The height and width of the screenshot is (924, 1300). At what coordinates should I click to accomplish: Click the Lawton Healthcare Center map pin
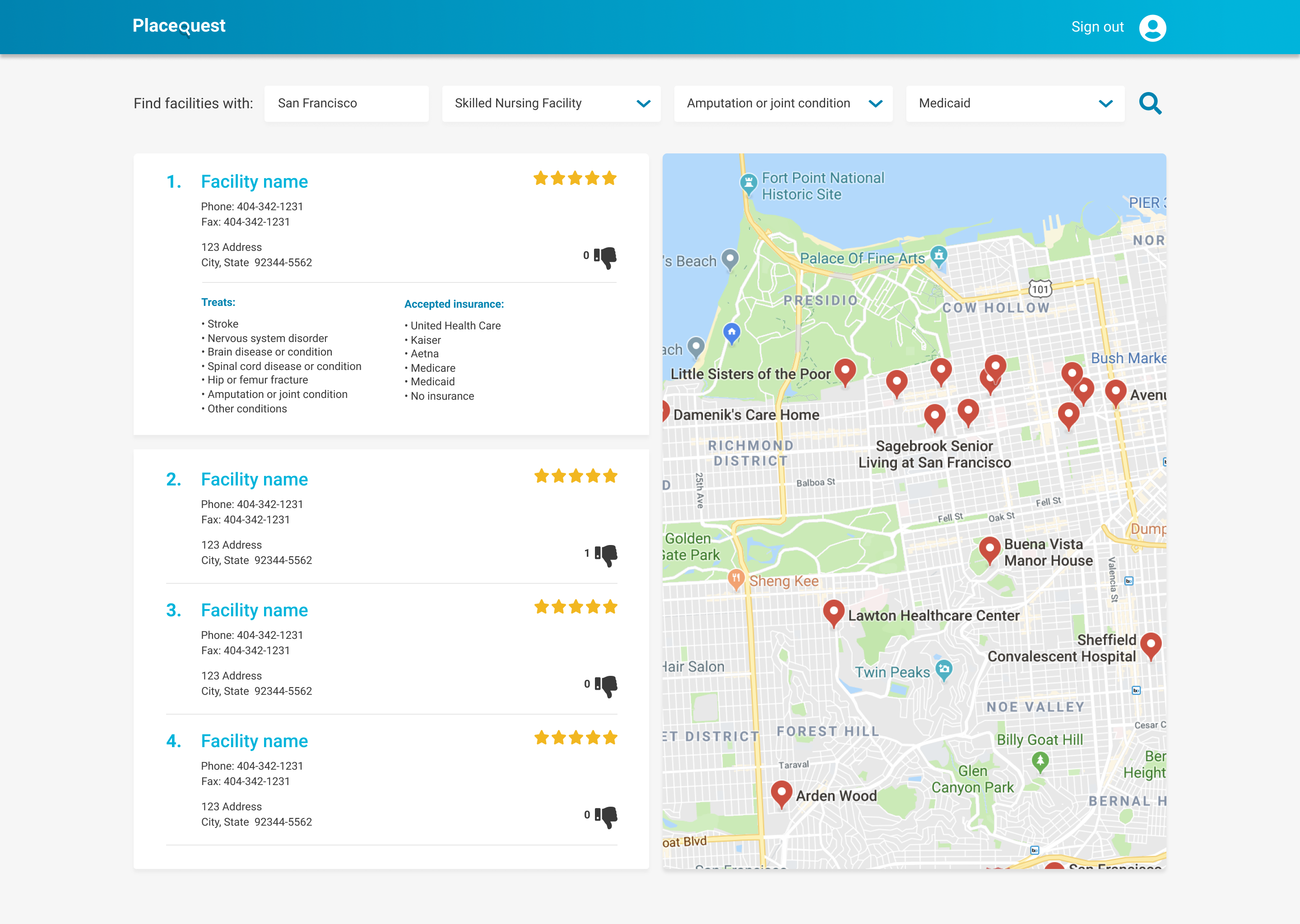pyautogui.click(x=833, y=612)
